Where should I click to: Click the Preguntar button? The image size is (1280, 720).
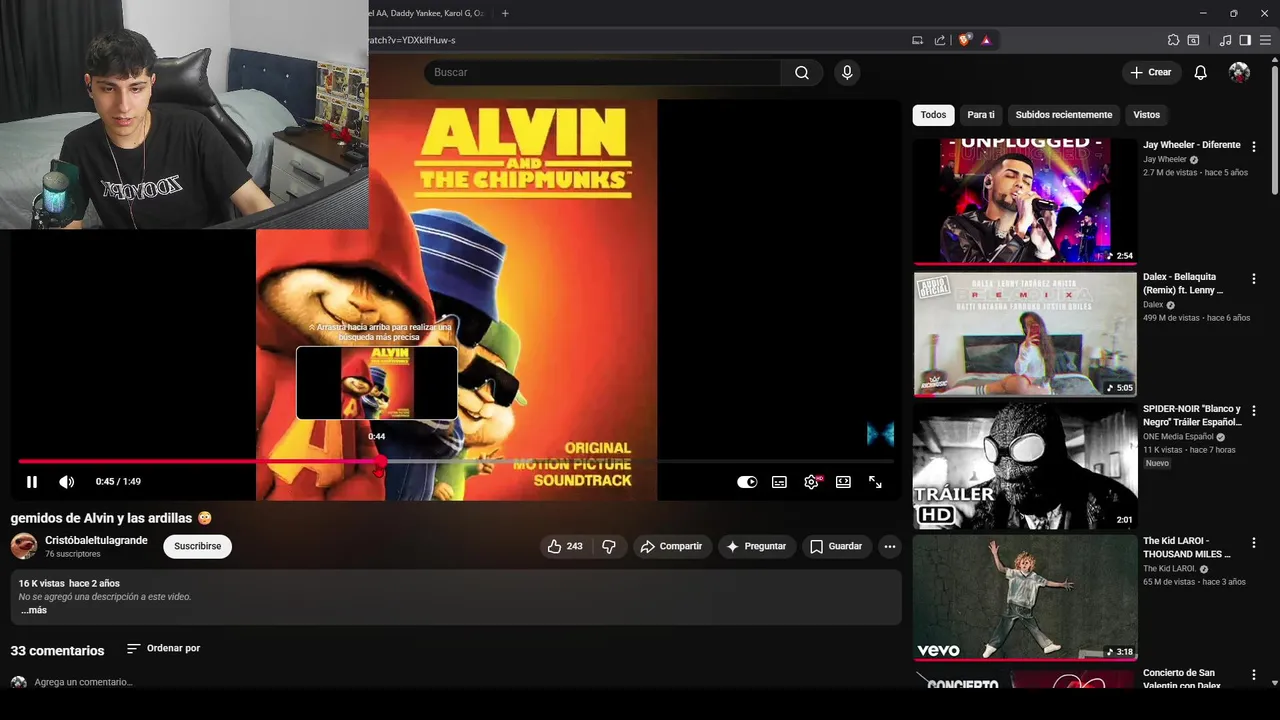756,546
